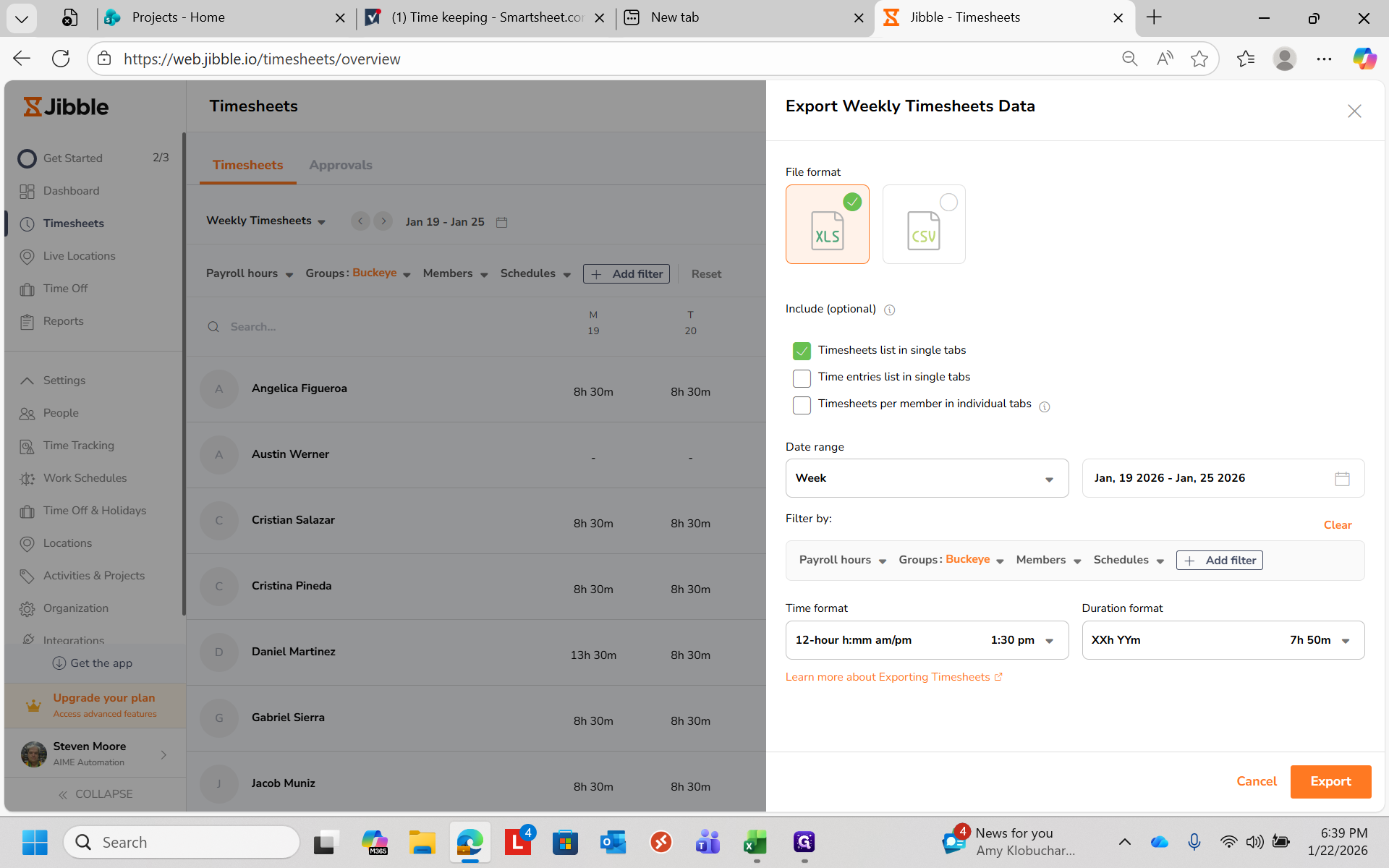1389x868 pixels.
Task: Check Timesheets per member in individual tabs
Action: tap(802, 405)
